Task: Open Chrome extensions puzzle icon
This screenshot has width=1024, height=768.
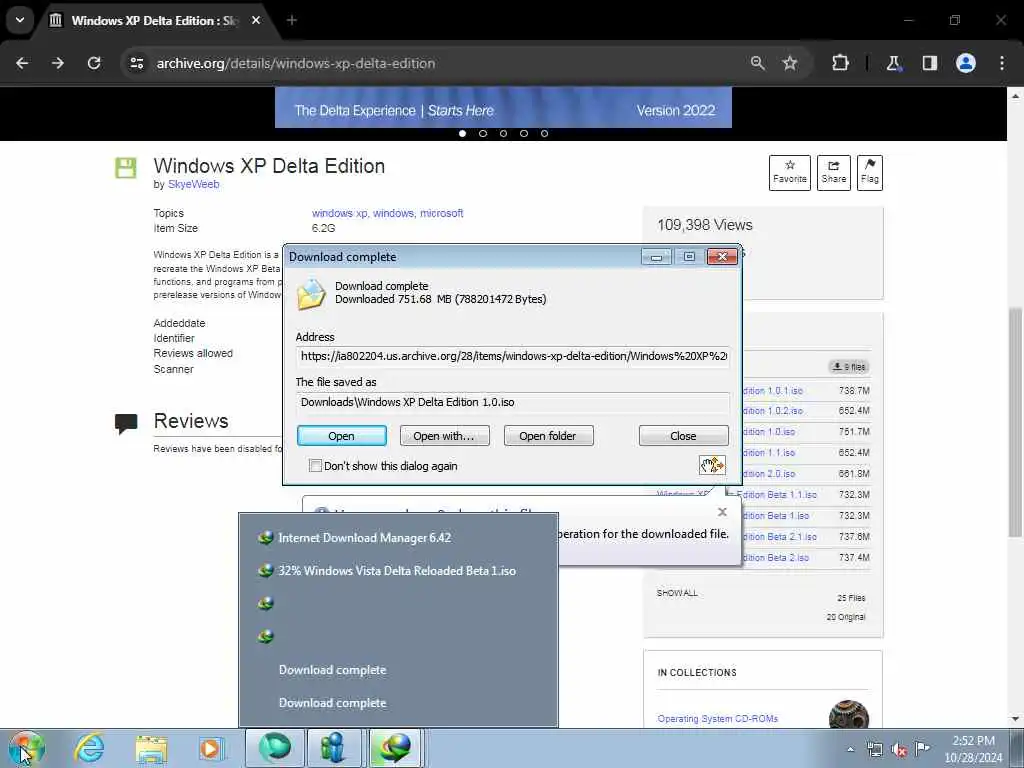Action: tap(840, 63)
